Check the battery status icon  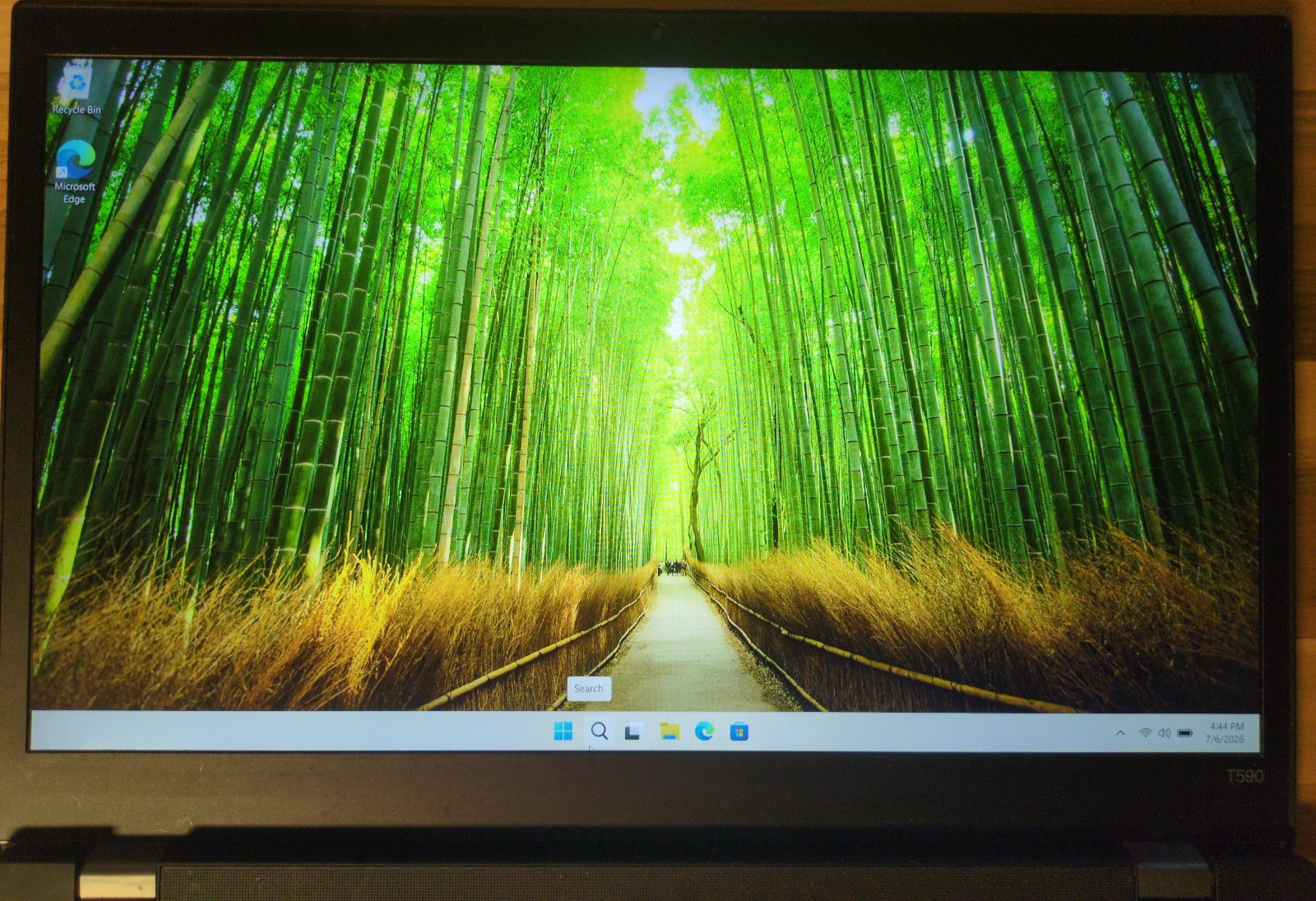[1185, 732]
